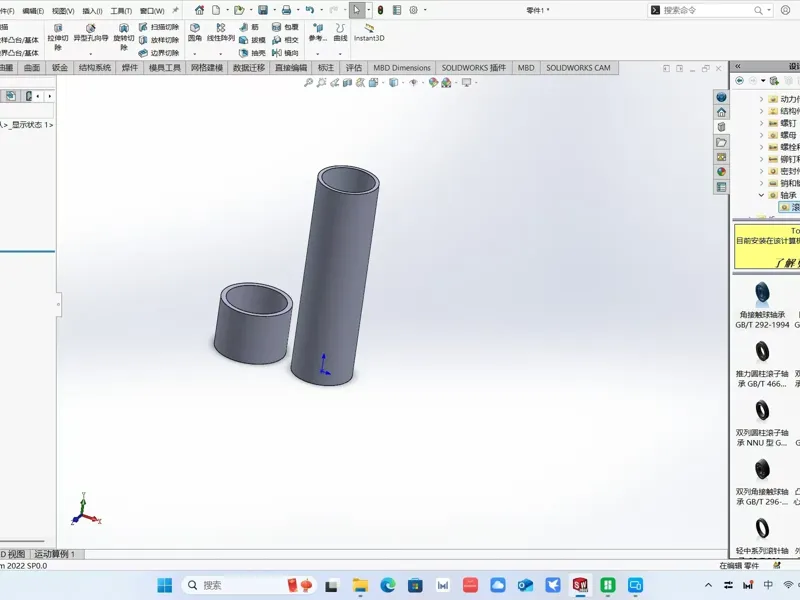Click the Save icon in top toolbar

pyautogui.click(x=263, y=10)
